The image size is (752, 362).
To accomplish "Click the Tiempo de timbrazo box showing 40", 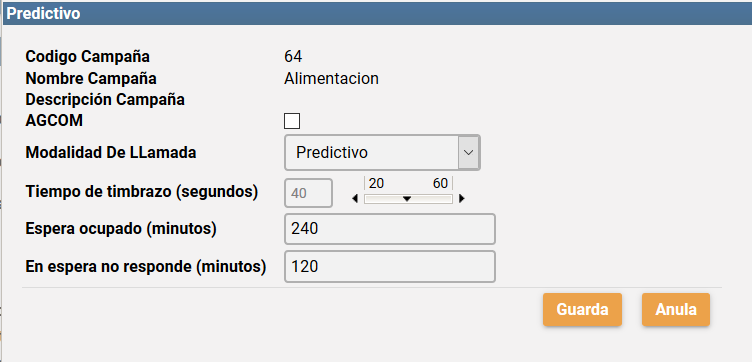I will click(x=308, y=193).
